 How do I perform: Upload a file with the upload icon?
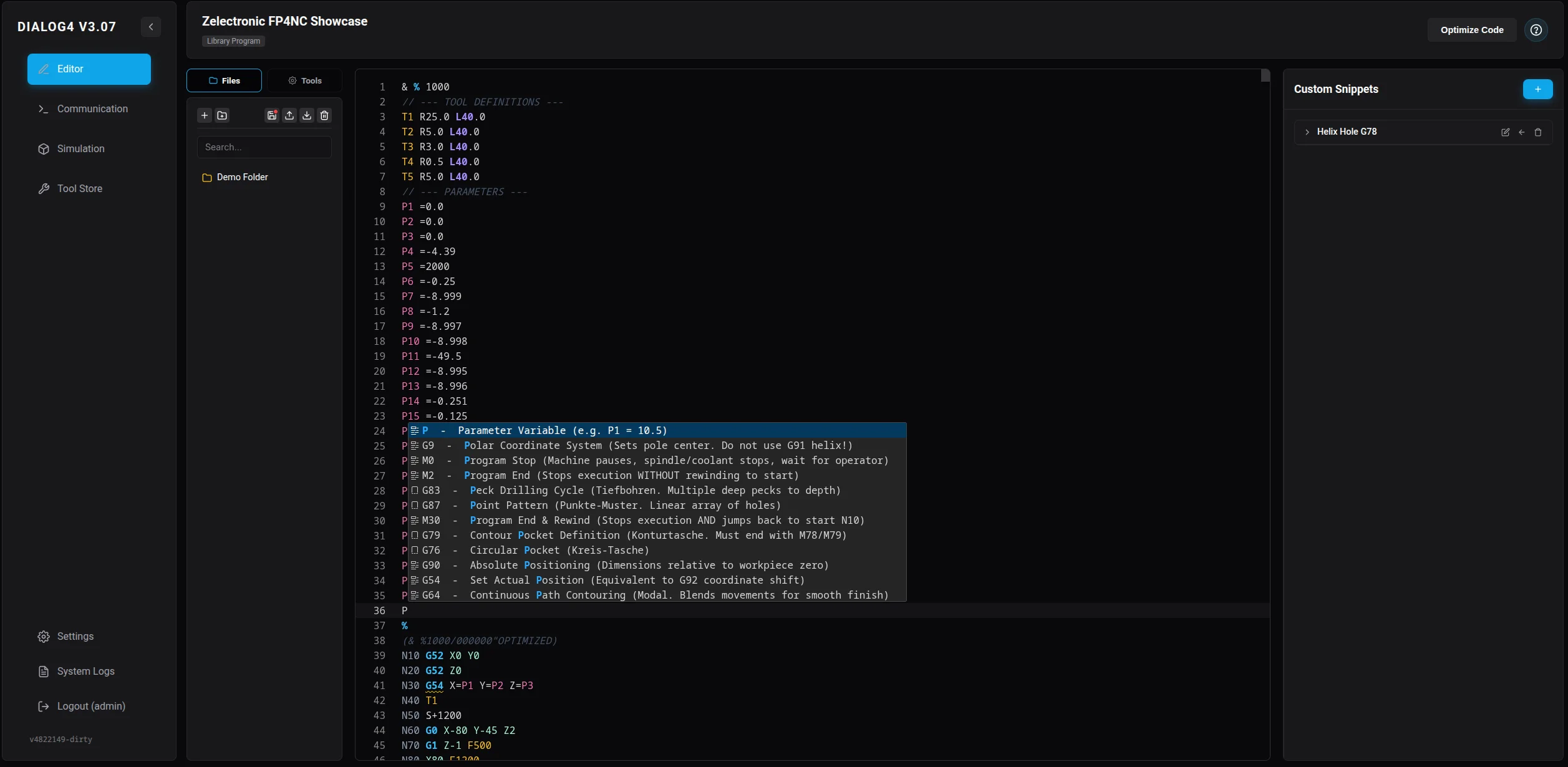click(x=289, y=115)
